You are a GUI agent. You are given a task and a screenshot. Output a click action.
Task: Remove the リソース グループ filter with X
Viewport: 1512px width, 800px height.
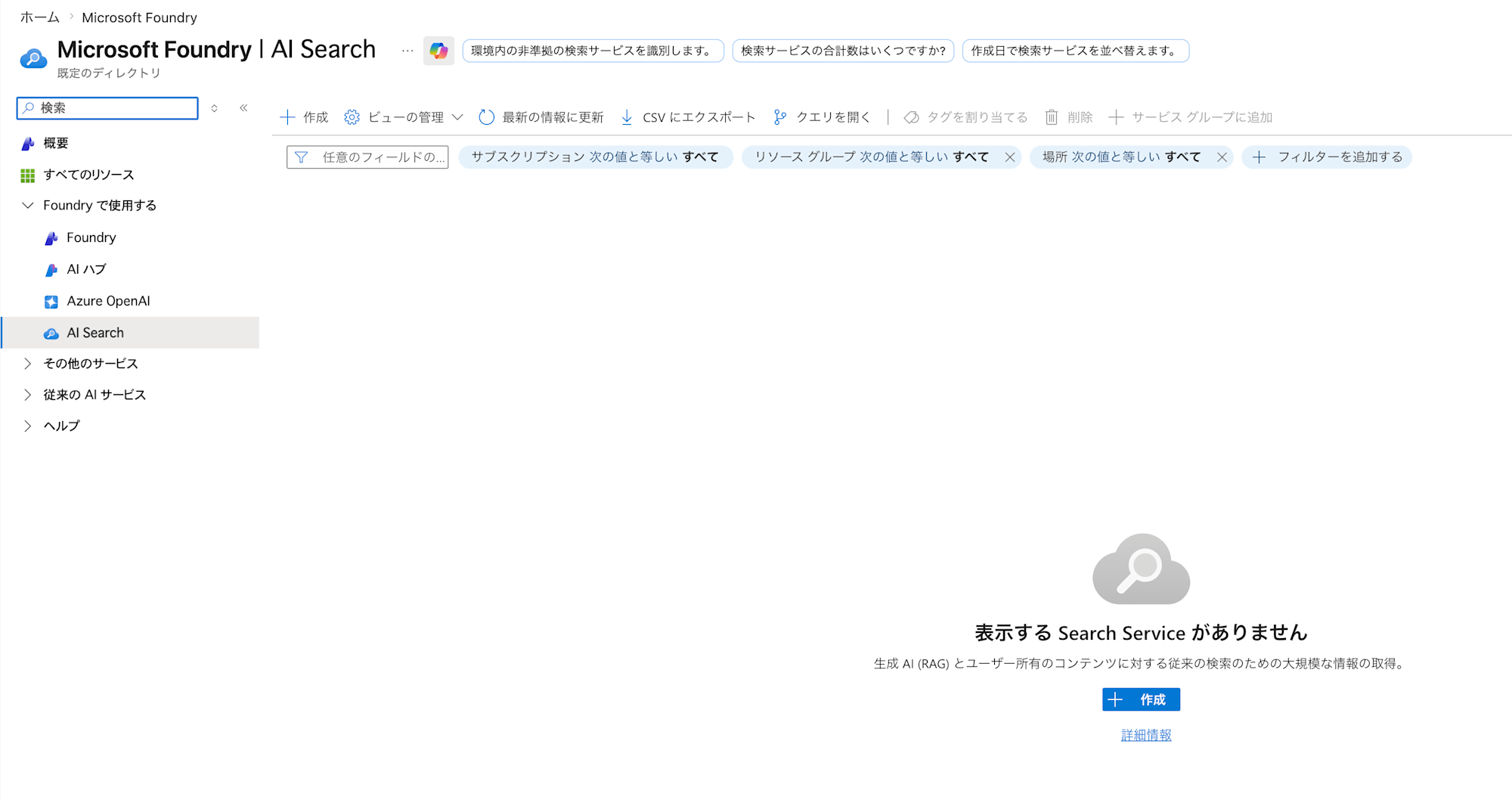[1010, 157]
